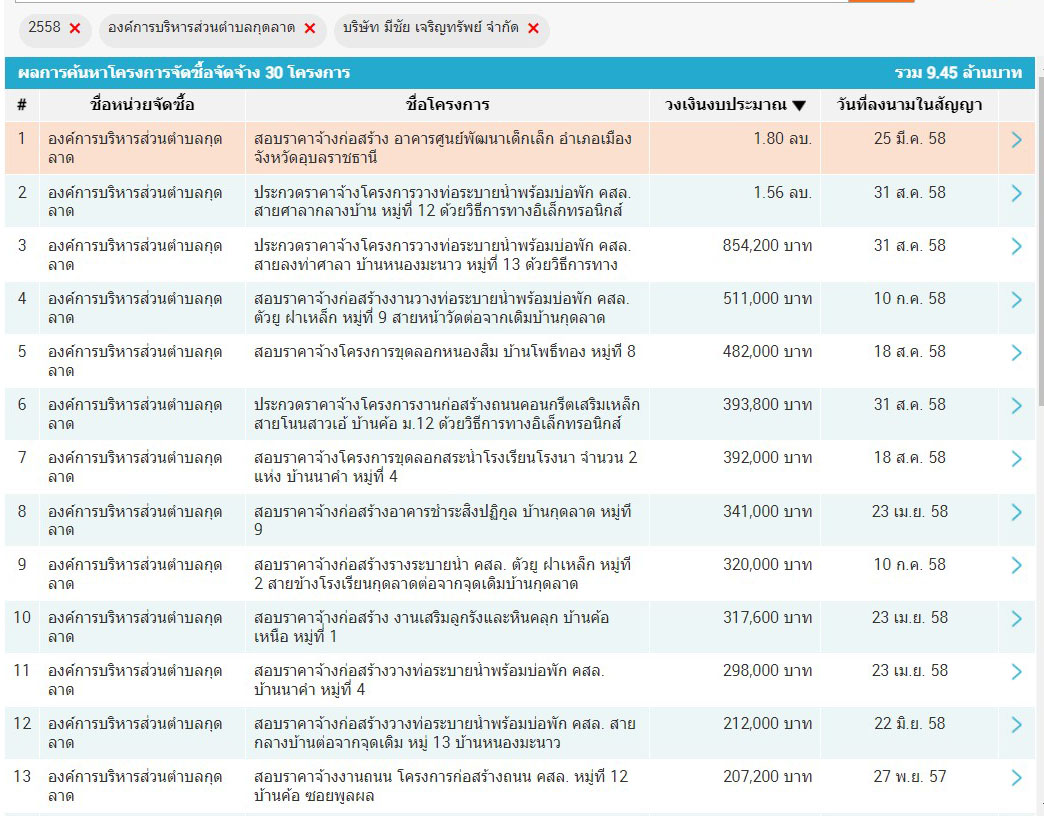
Task: Remove the บริษัท มีชัย เจริญทรัพย์ จำกัด filter
Action: click(x=533, y=28)
